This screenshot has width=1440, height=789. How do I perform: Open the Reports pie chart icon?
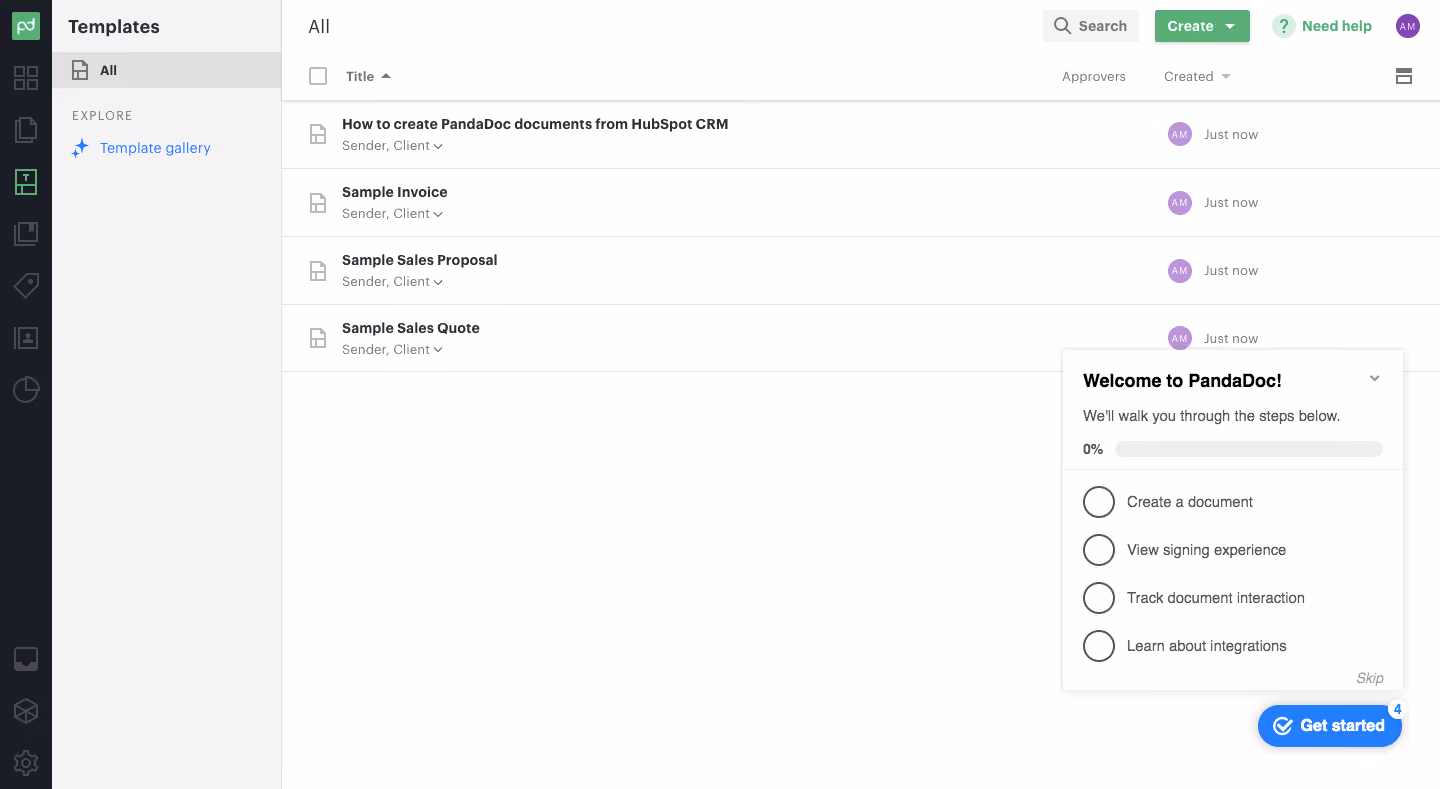tap(26, 390)
